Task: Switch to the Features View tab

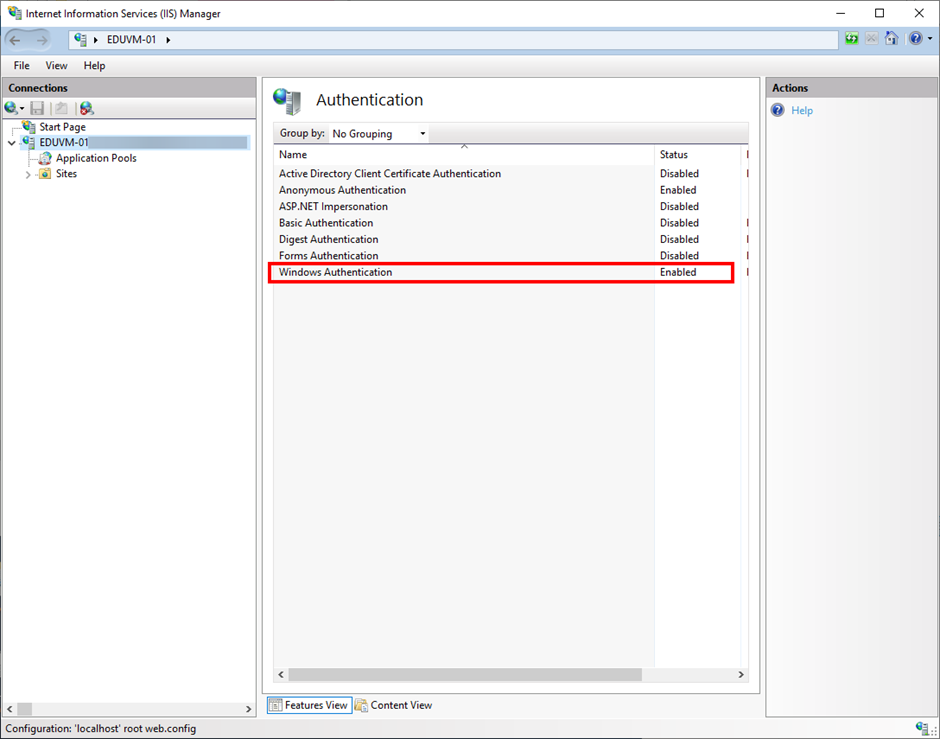Action: [x=309, y=705]
